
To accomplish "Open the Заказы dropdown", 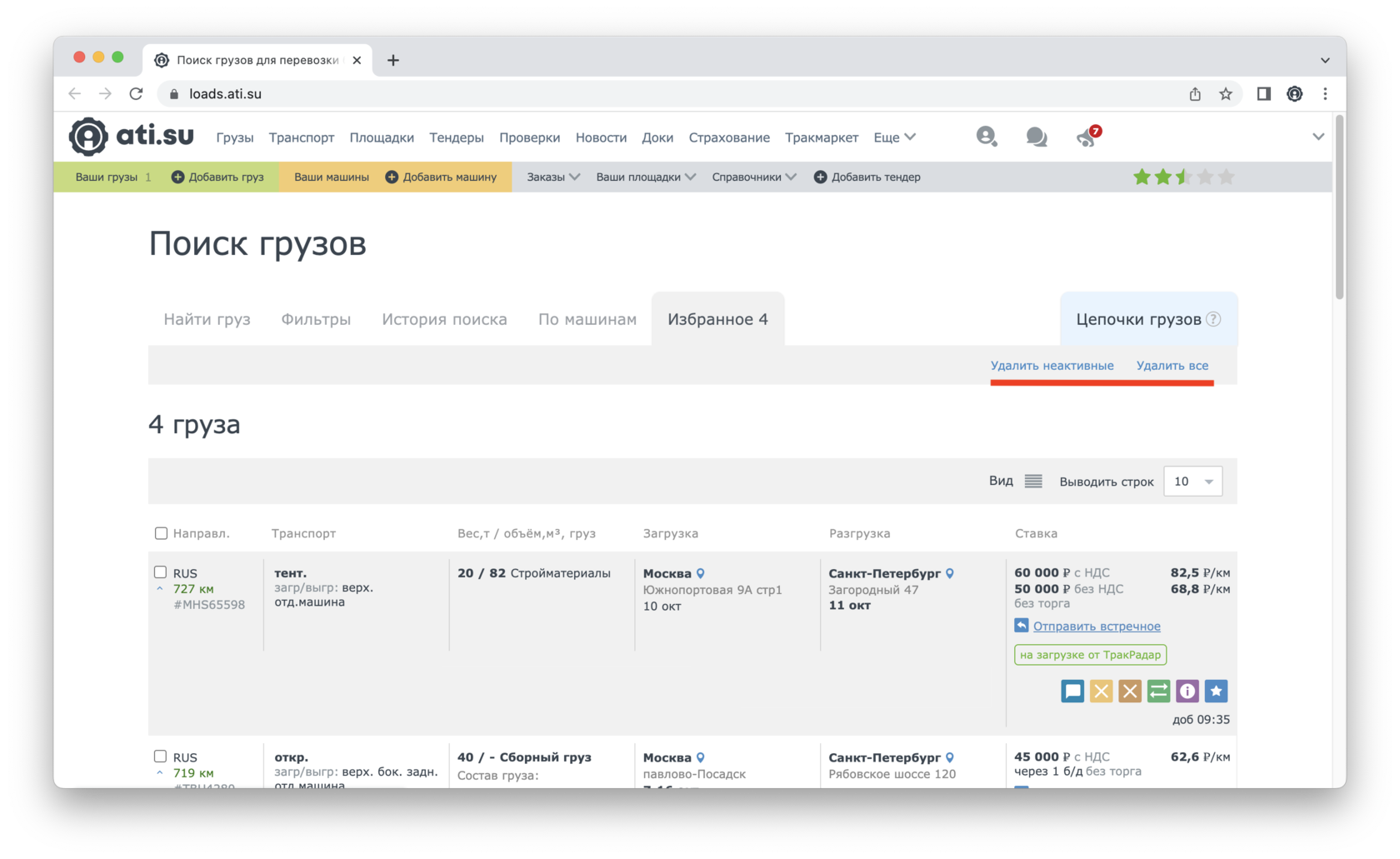I will [553, 177].
